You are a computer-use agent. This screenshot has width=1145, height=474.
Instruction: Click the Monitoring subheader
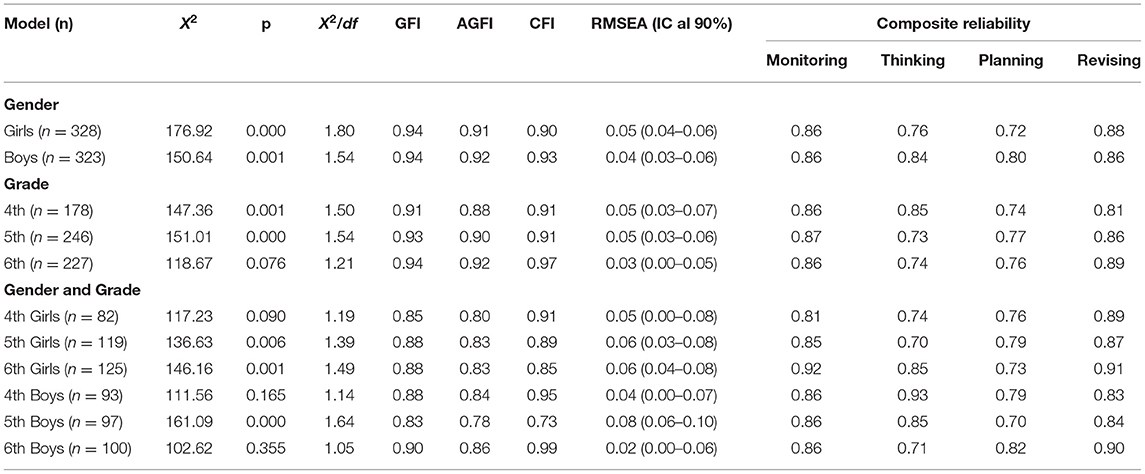click(806, 61)
